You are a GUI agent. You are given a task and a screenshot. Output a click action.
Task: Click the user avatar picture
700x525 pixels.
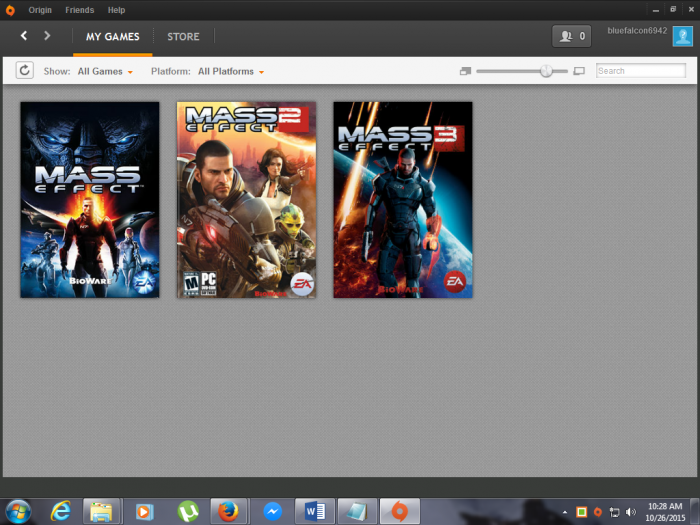682,37
